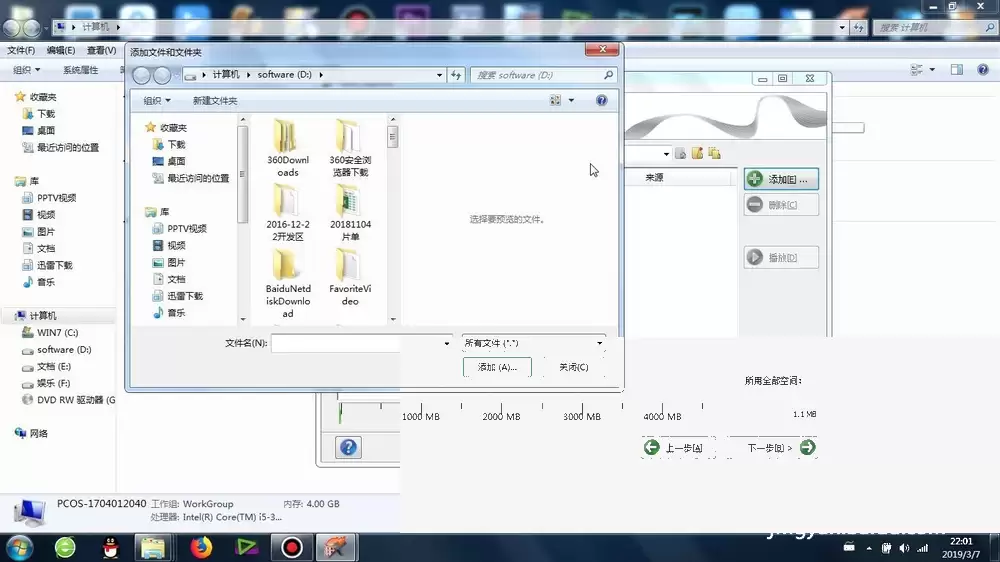The width and height of the screenshot is (1000, 562).
Task: Open the FavoriteVideo folder
Action: tap(350, 277)
